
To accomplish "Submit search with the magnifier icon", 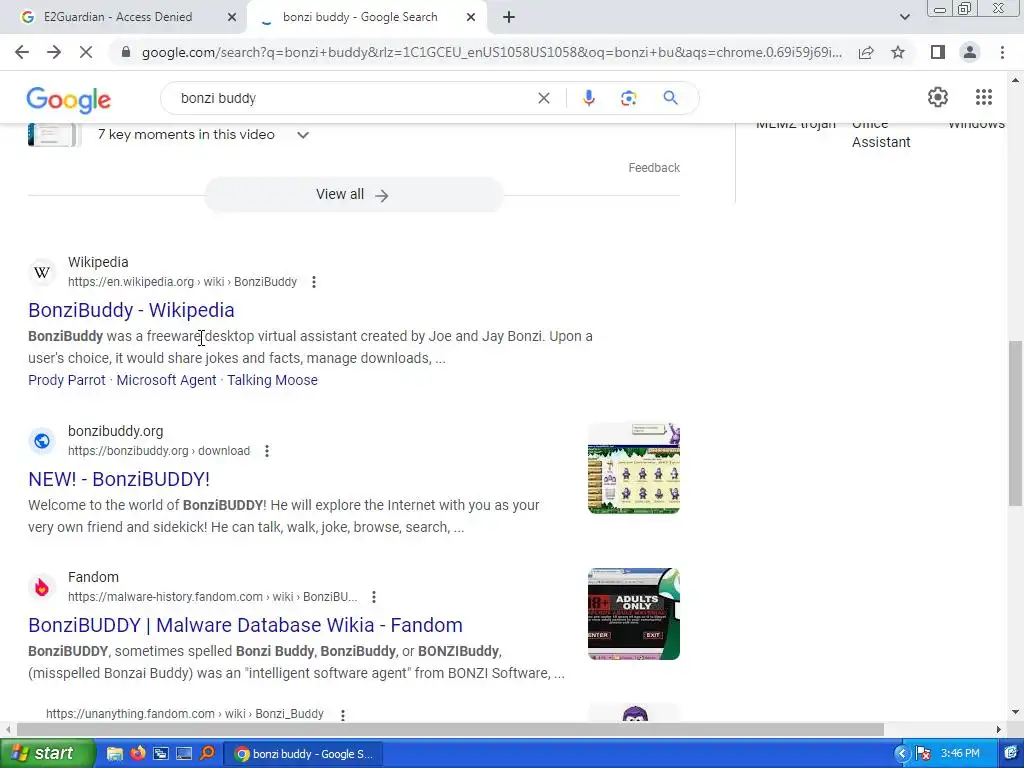I will coord(670,98).
